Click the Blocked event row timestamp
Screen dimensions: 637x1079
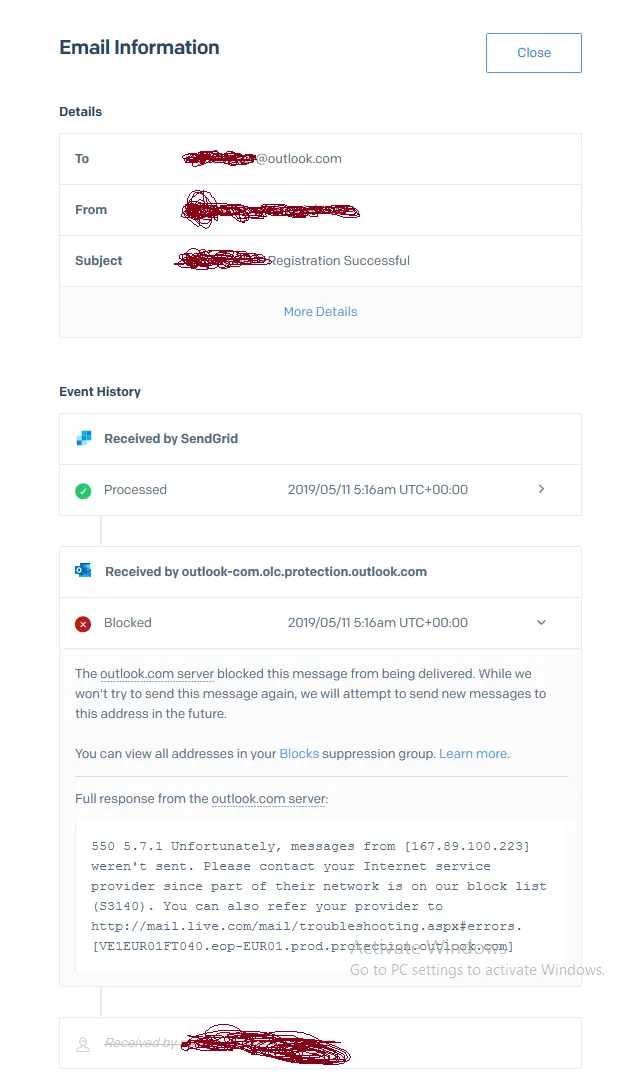click(x=377, y=623)
